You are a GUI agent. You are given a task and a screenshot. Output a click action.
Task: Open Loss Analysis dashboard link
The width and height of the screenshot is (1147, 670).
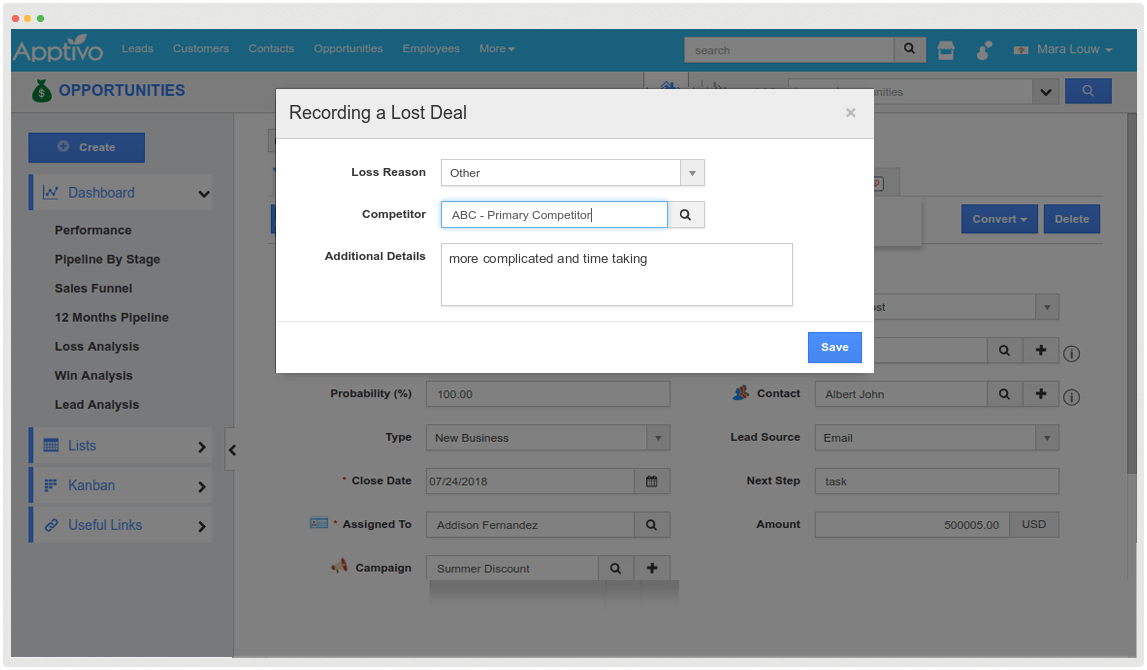click(x=97, y=347)
